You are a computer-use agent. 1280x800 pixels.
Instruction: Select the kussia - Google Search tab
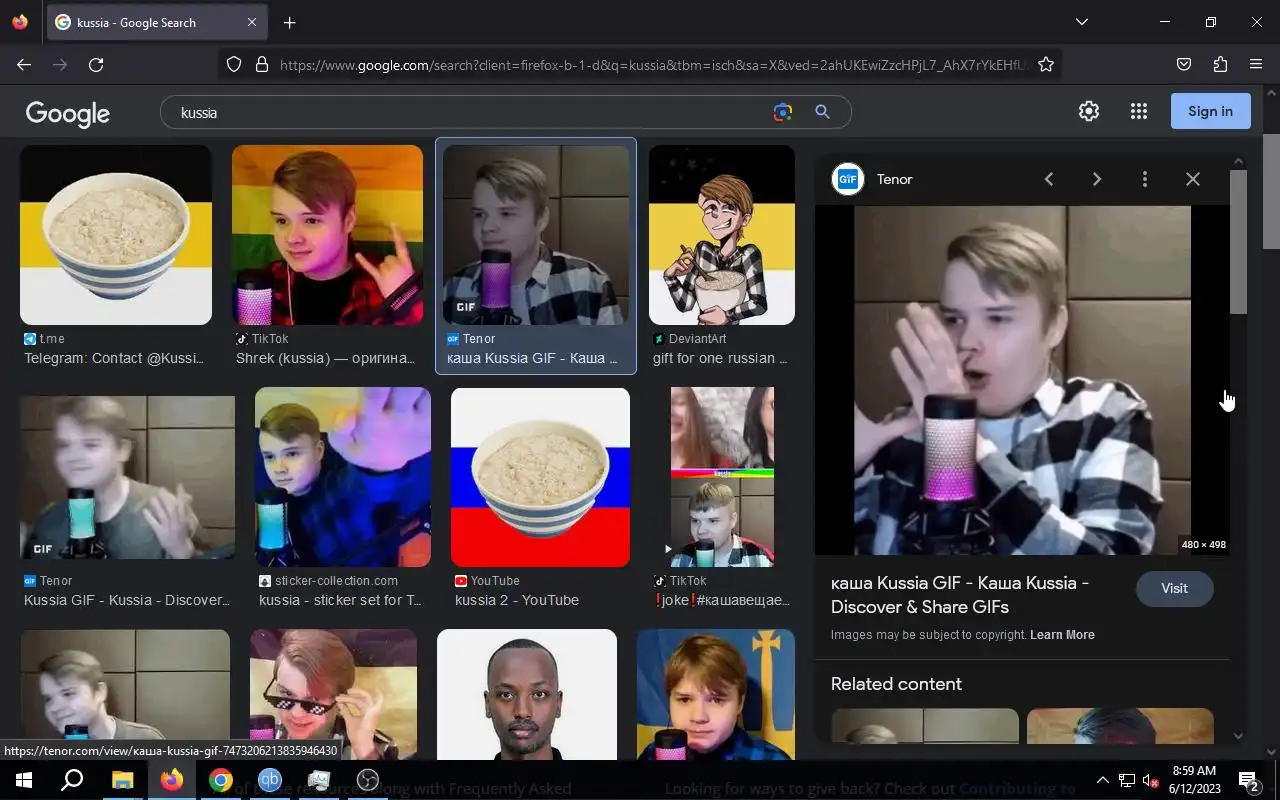point(158,22)
